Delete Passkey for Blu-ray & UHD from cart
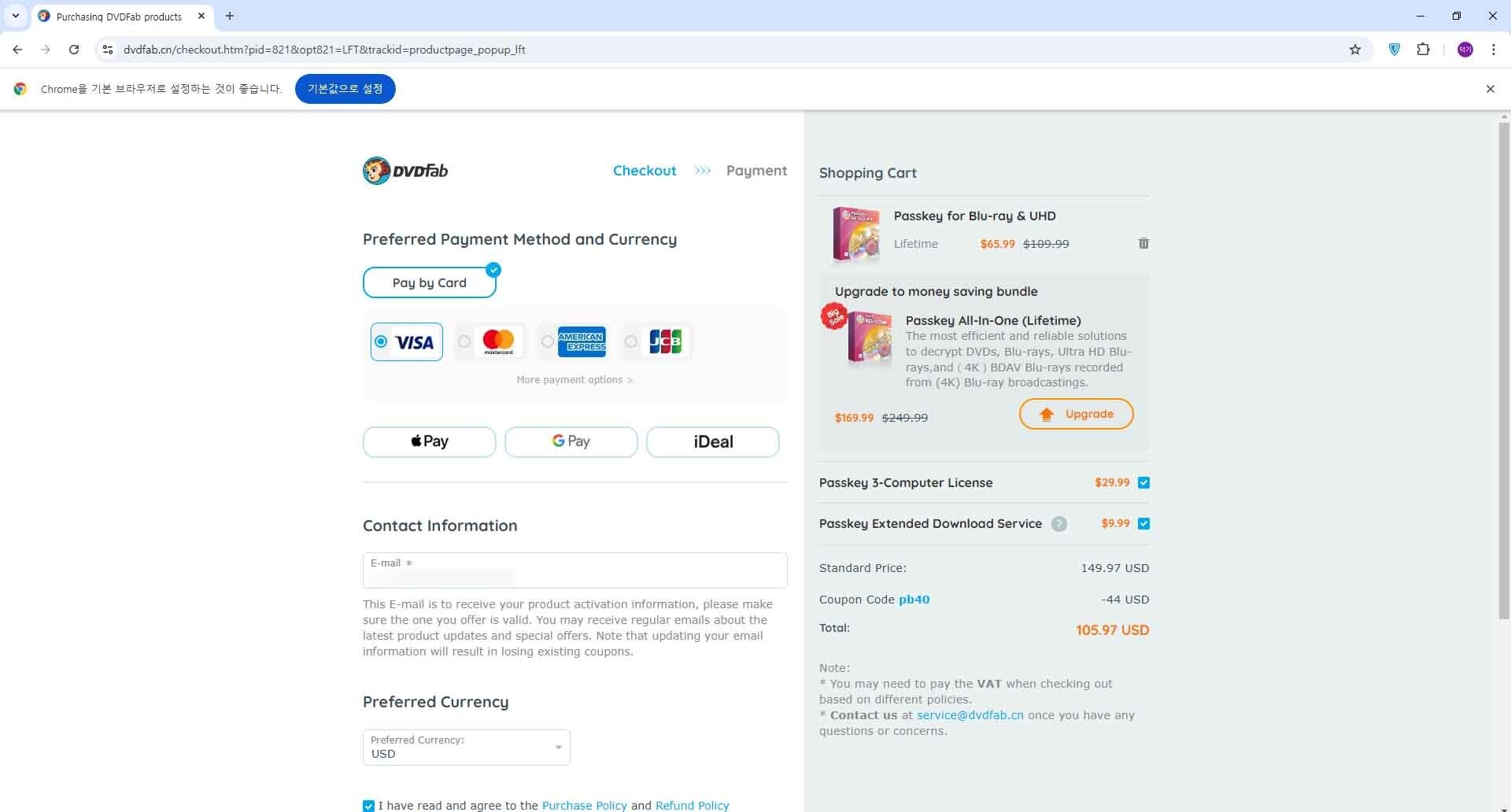This screenshot has height=812, width=1511. coord(1143,244)
